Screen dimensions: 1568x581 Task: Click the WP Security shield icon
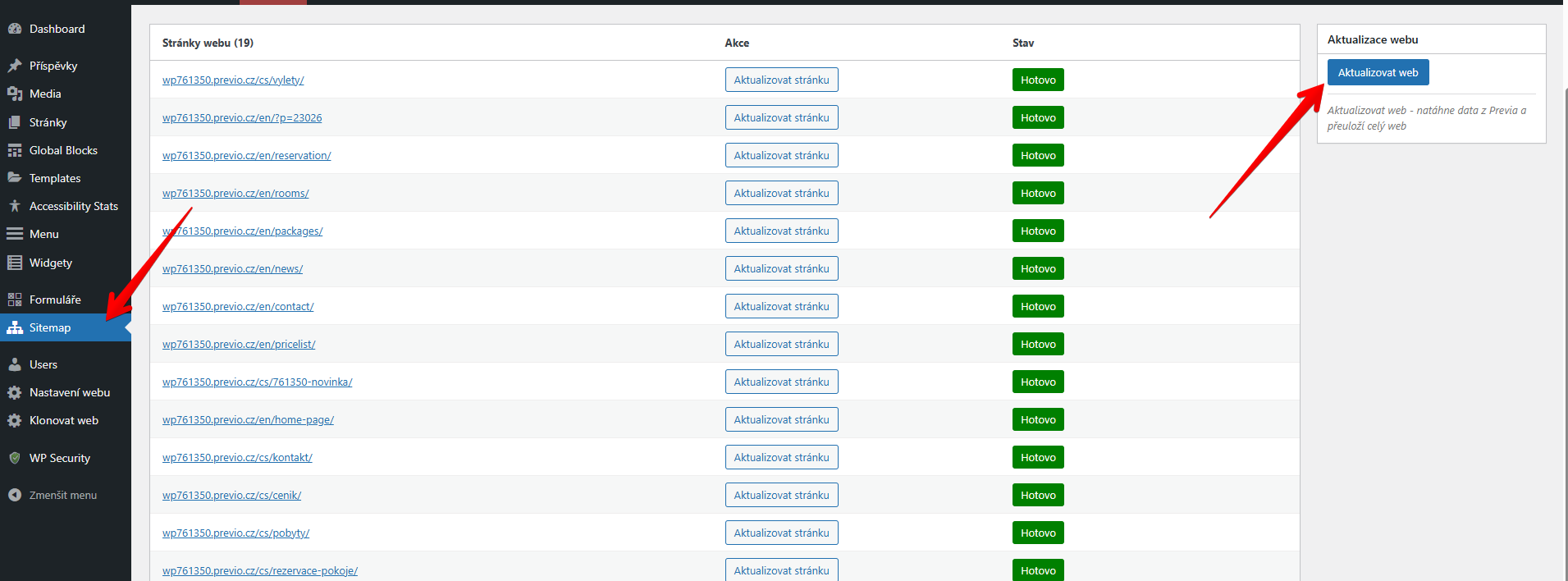tap(15, 458)
